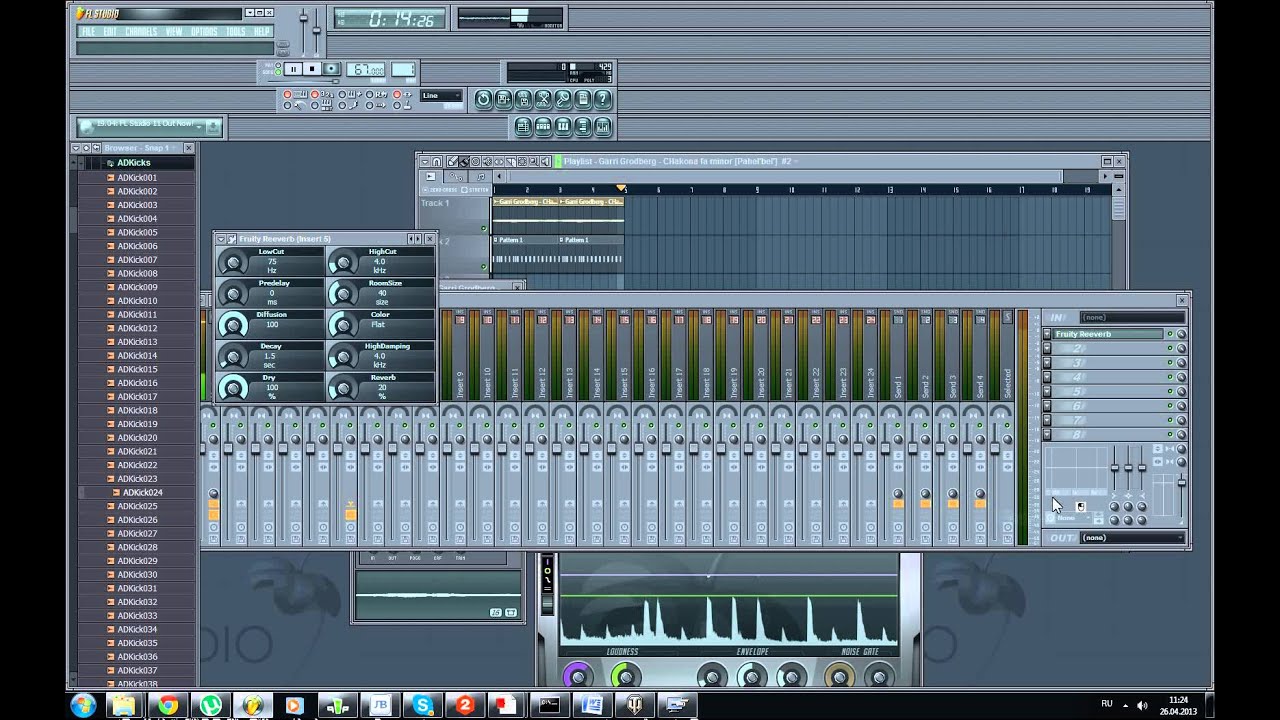Open Fruity Reeverb window options menu arrow
1280x720 pixels.
pos(221,239)
